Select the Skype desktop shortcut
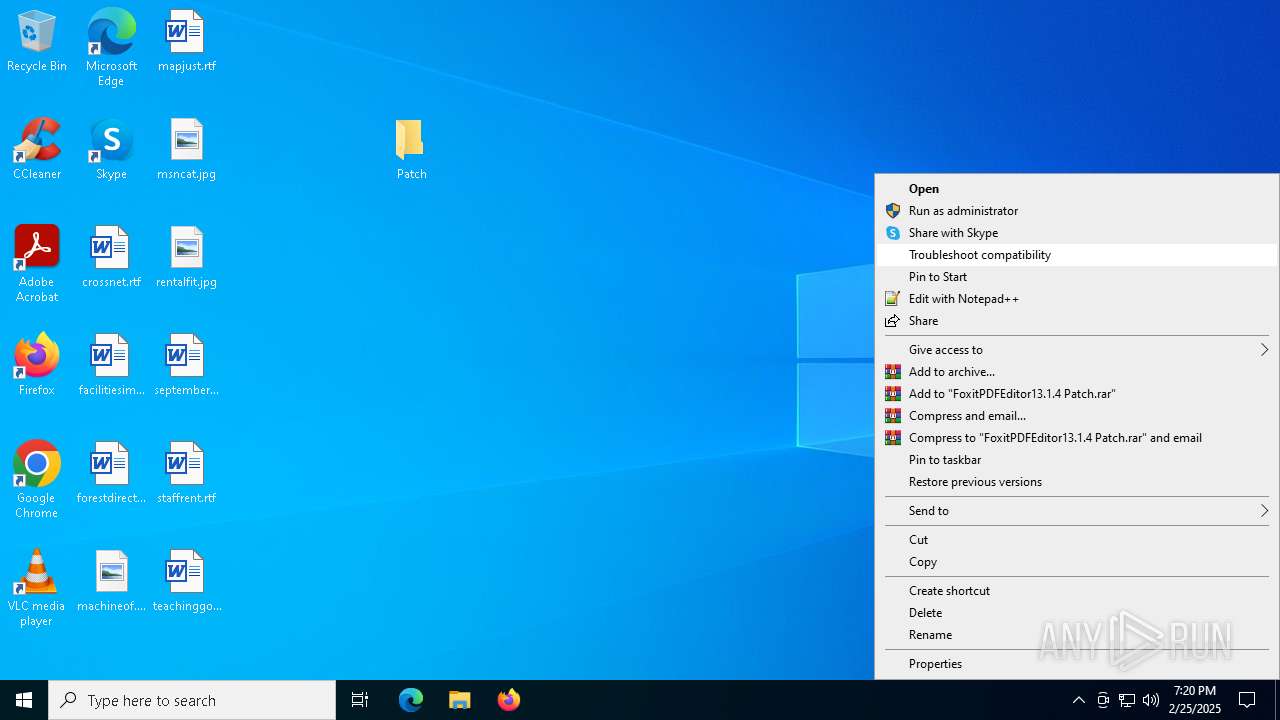The width and height of the screenshot is (1280, 720). 111,149
